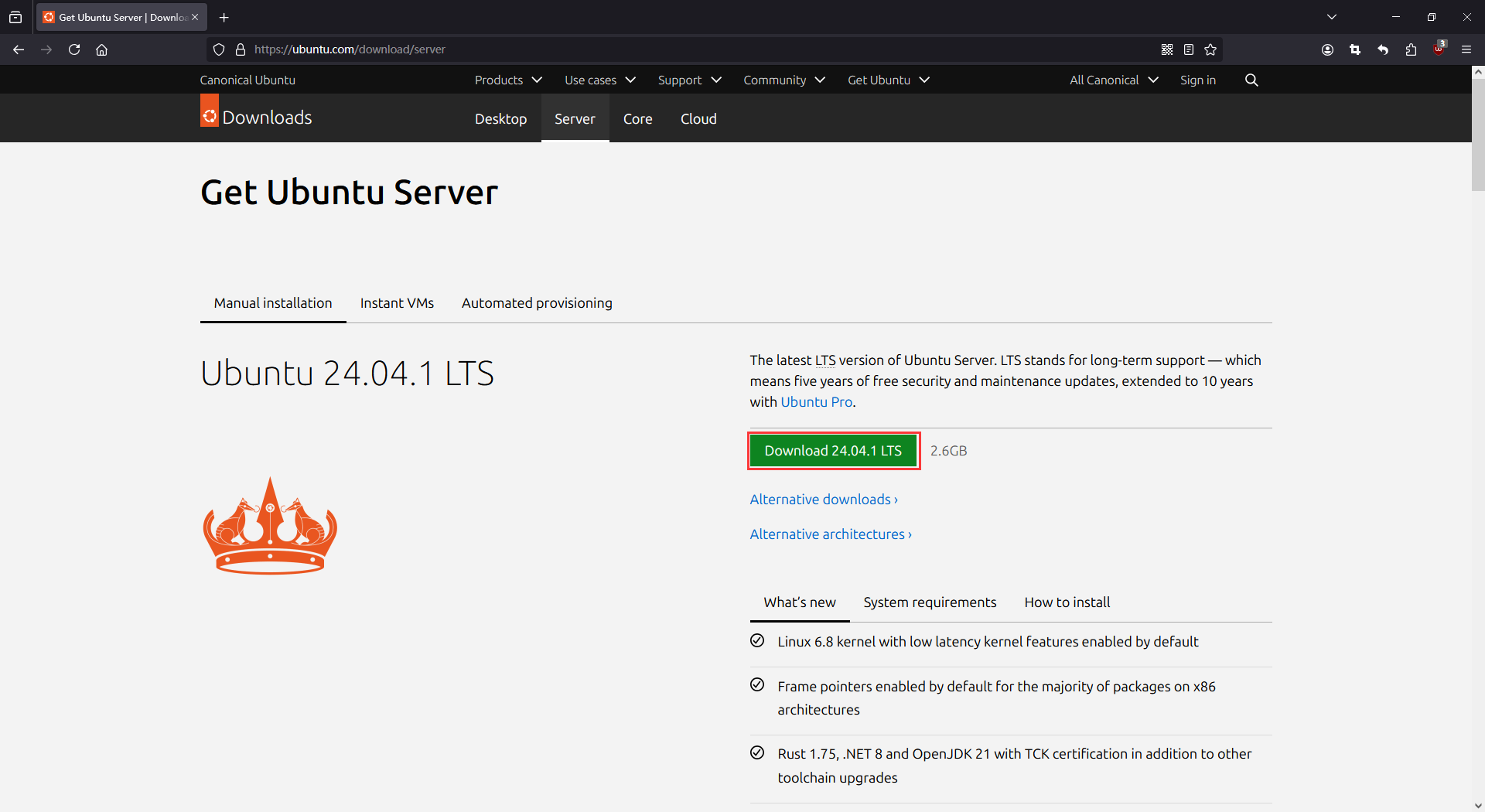Click the 2.6GB file size text

point(948,451)
